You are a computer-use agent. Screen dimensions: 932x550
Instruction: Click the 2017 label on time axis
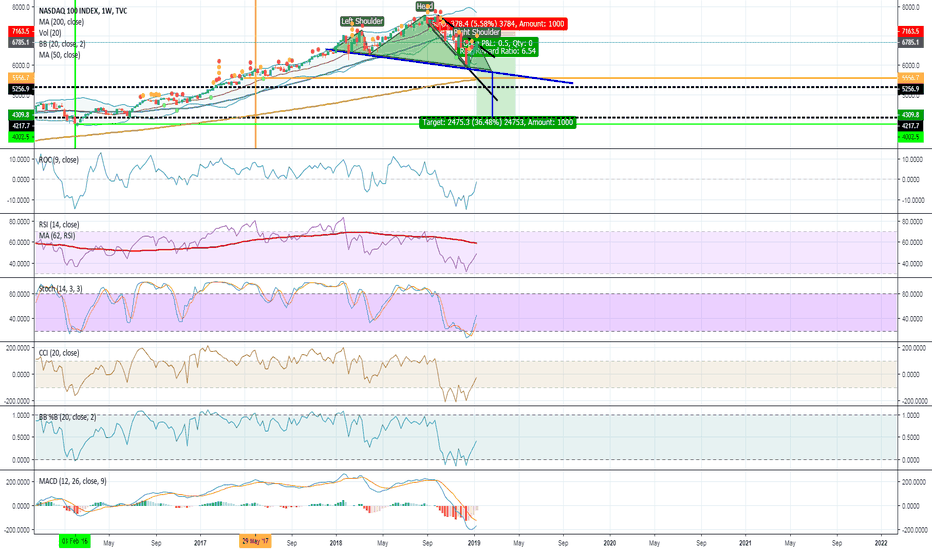coord(200,543)
